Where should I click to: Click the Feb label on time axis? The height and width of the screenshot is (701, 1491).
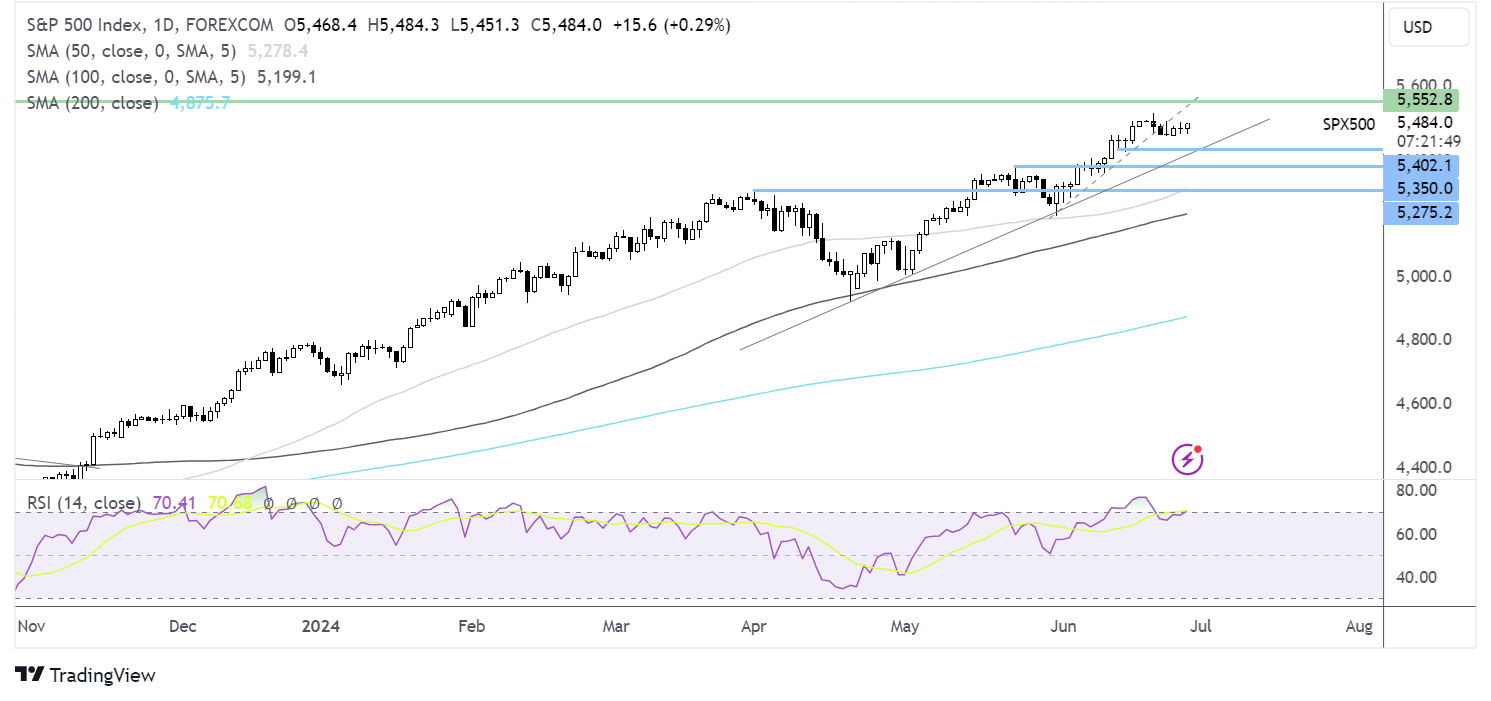[470, 627]
